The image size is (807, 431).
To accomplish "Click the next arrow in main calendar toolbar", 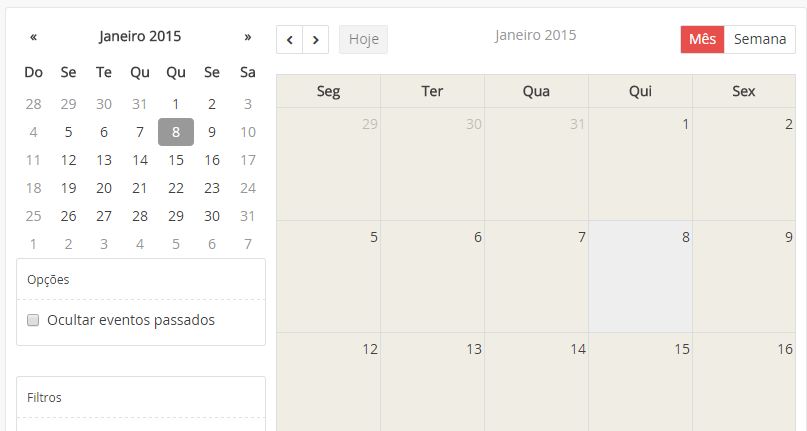I will coord(315,40).
